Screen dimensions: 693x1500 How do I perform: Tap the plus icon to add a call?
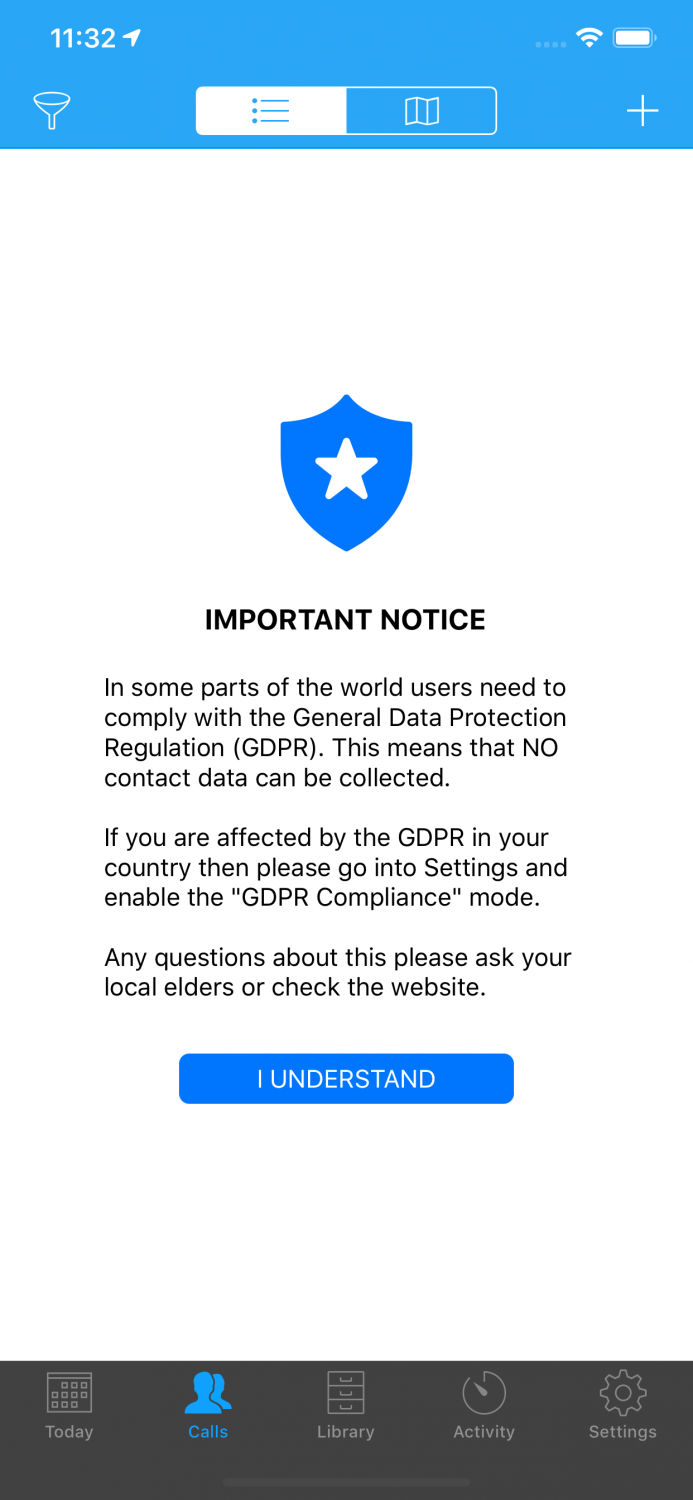pos(641,110)
